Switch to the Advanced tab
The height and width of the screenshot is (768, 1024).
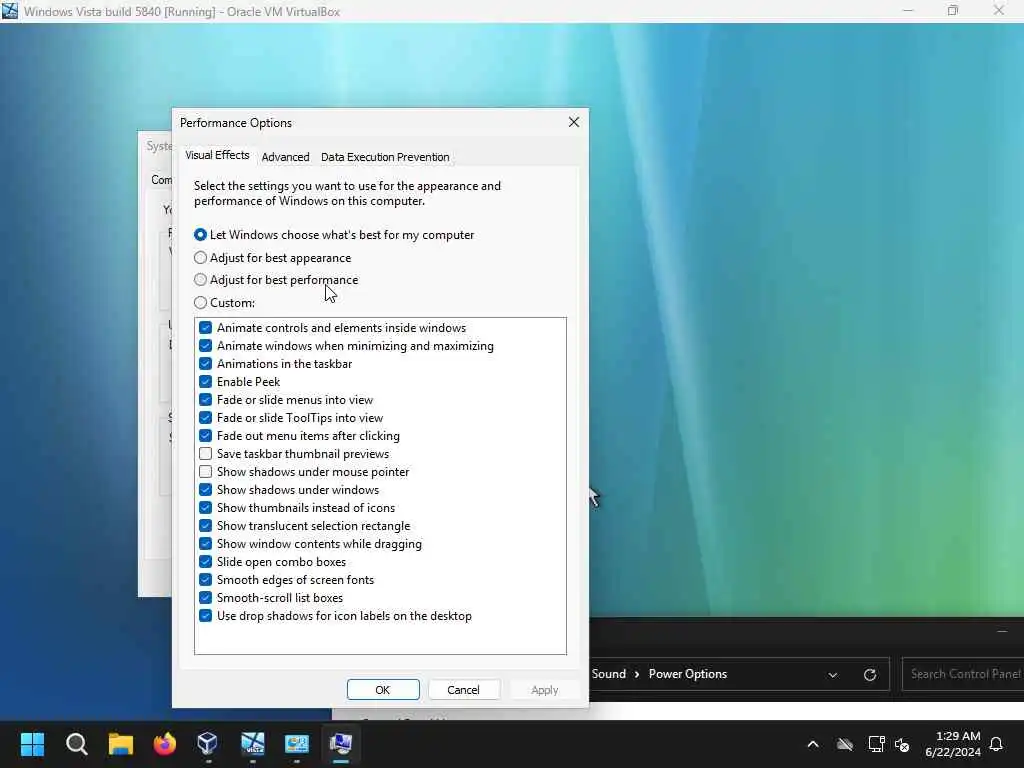click(285, 157)
